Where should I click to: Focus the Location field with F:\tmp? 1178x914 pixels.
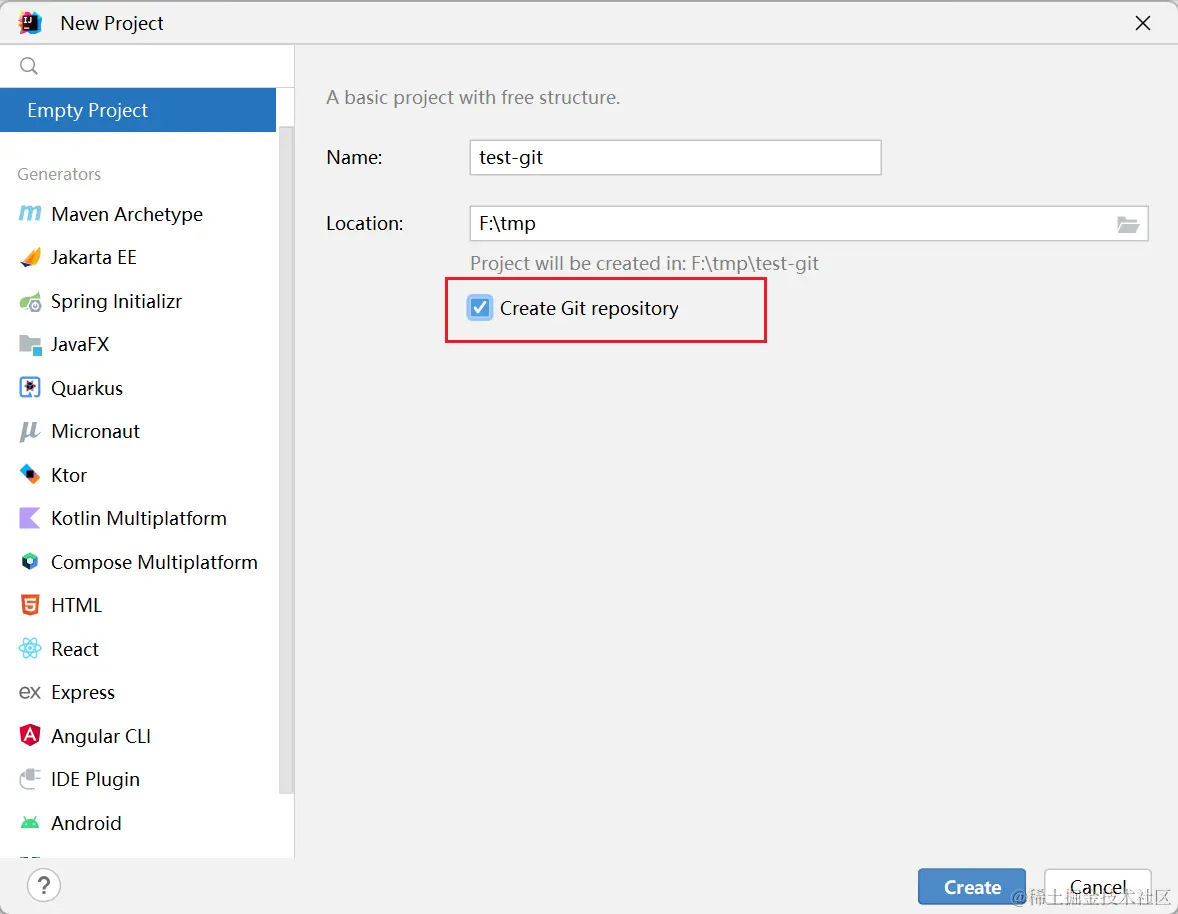809,224
